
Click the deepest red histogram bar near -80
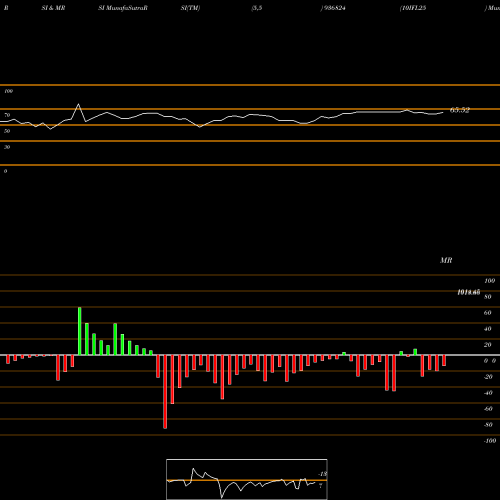point(165,392)
